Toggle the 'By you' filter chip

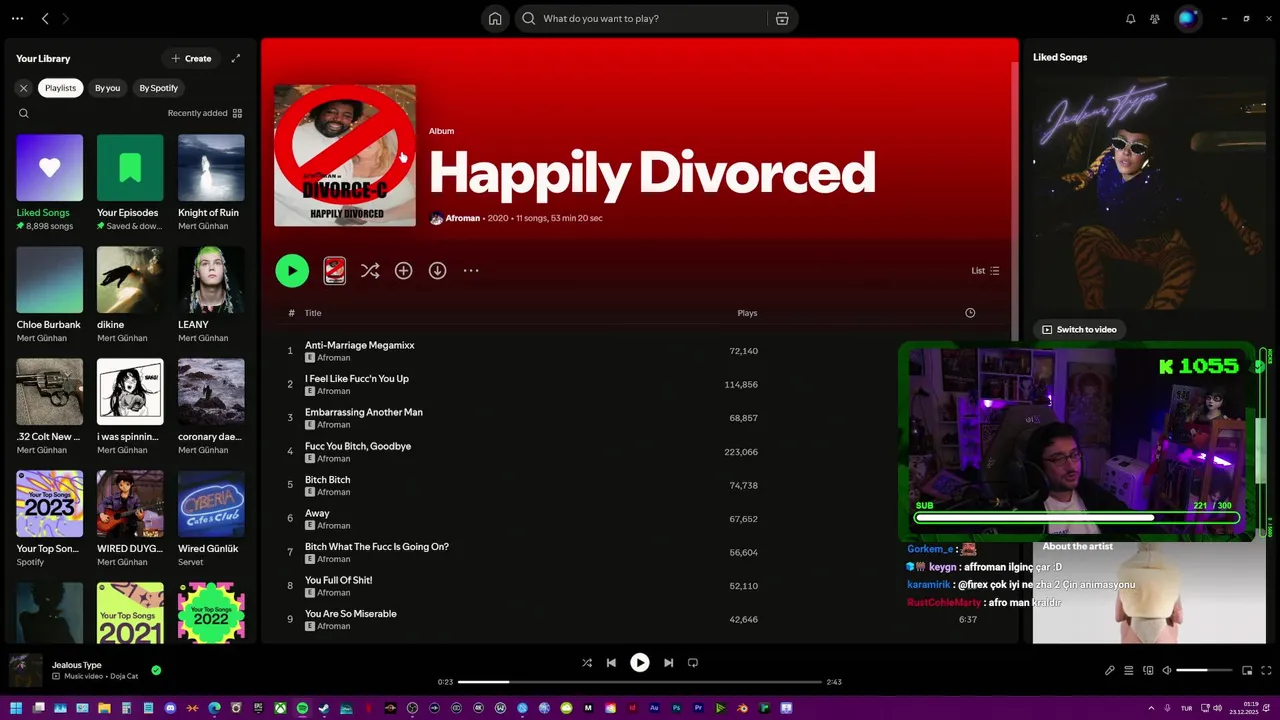pos(107,88)
